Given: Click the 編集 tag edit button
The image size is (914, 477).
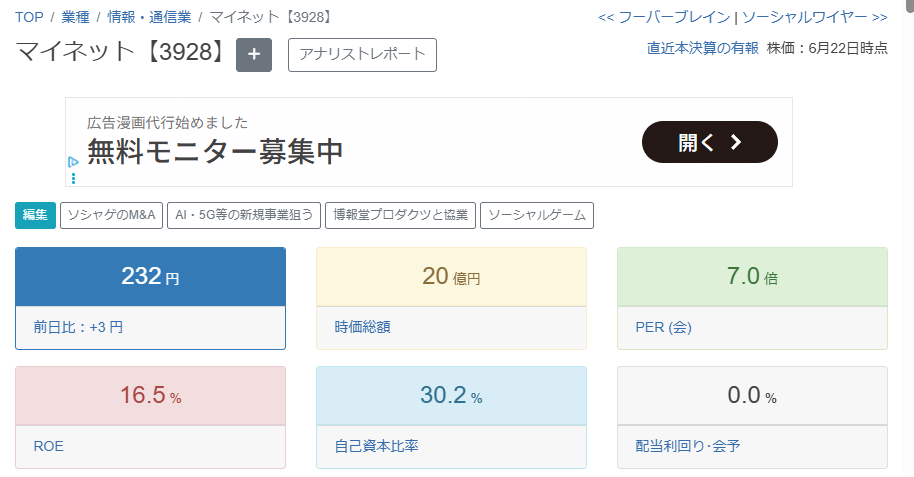Looking at the screenshot, I should (35, 215).
